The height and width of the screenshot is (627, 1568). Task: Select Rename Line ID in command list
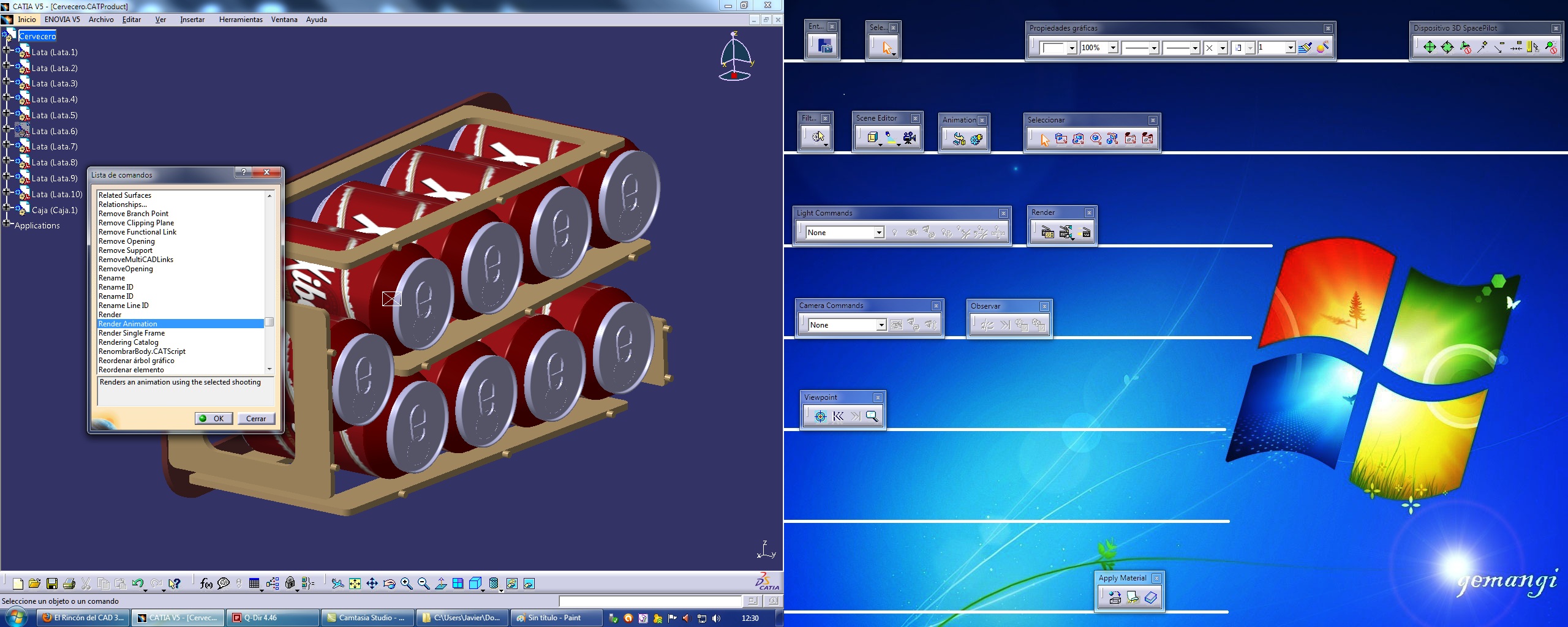coord(181,306)
